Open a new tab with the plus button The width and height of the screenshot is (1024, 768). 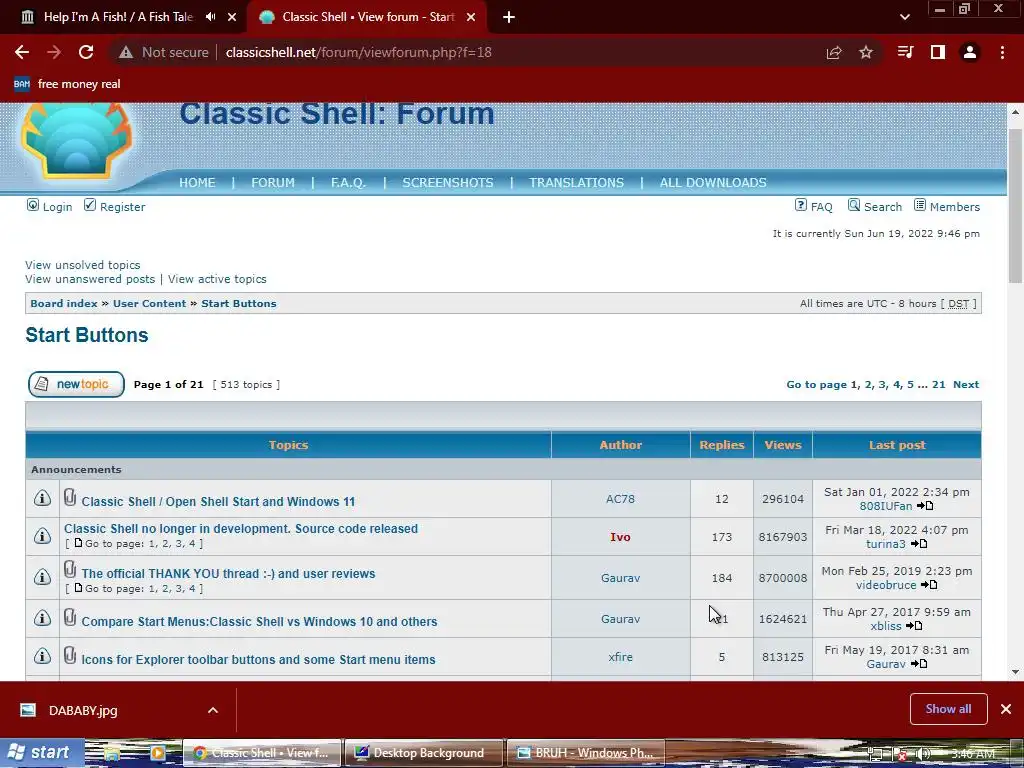509,17
